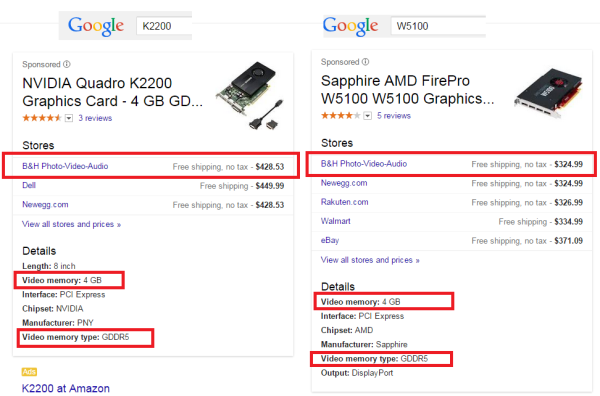
Task: Open the 3 reviews link
Action: coord(95,118)
